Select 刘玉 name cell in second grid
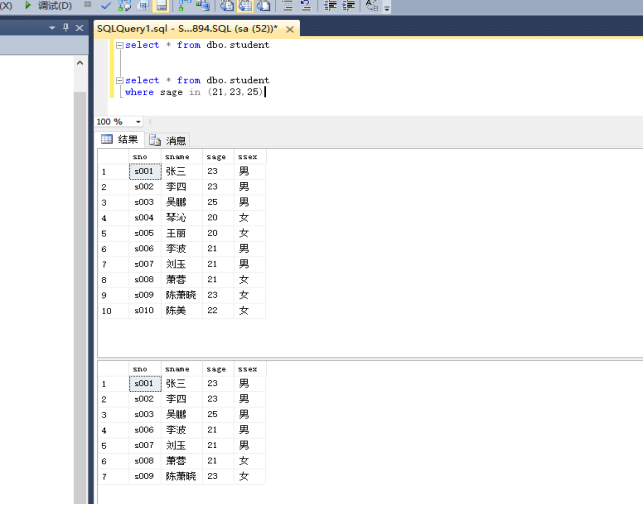This screenshot has height=505, width=643. tap(182, 446)
